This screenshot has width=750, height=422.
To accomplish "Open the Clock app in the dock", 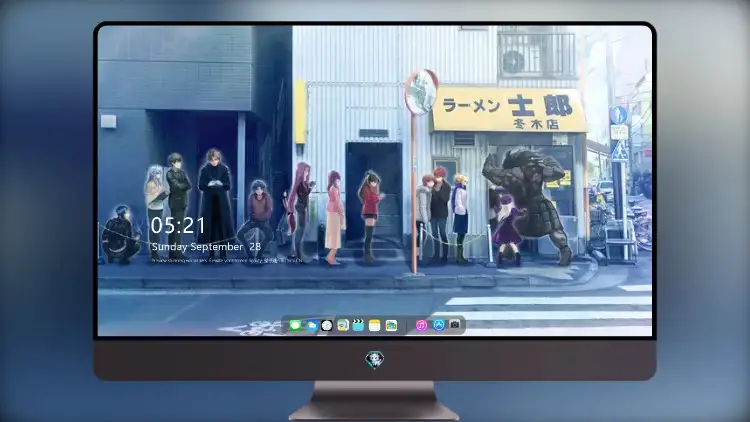I will (327, 325).
